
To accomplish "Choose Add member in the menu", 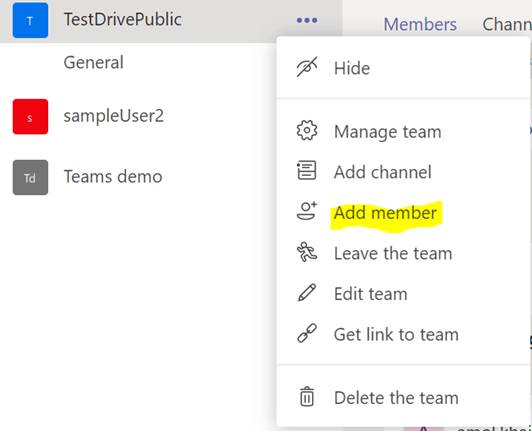I will point(385,213).
